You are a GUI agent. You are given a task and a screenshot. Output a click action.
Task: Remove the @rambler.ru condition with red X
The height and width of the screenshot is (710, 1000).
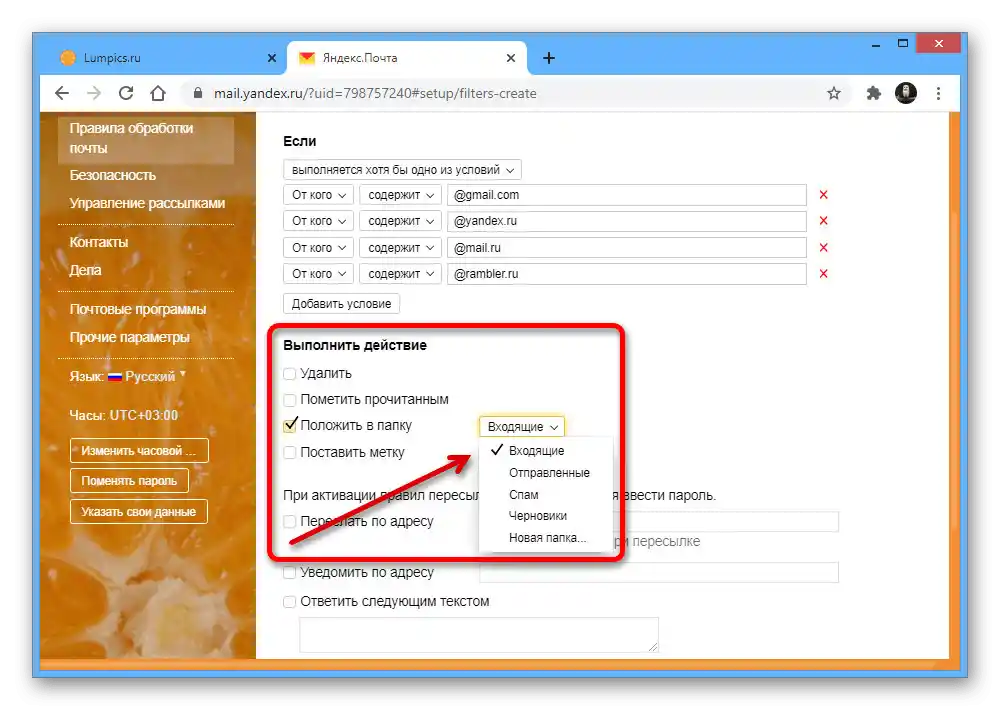pos(823,274)
